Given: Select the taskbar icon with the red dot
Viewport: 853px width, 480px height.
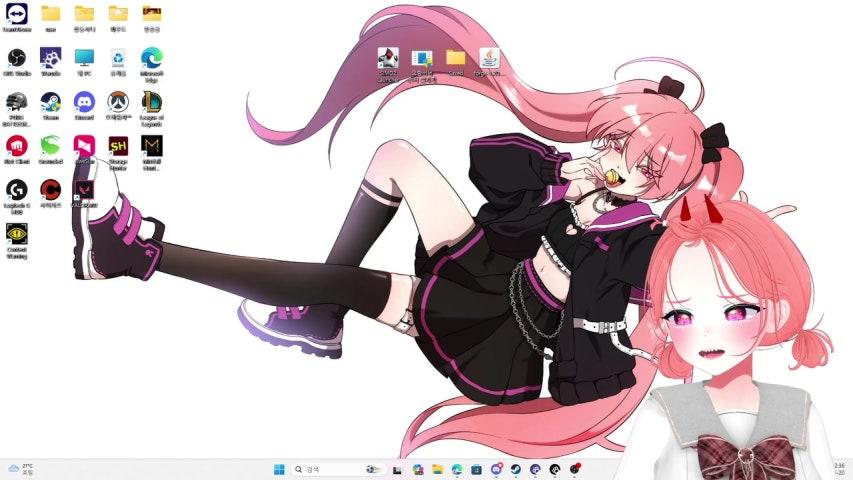Looking at the screenshot, I should [575, 469].
